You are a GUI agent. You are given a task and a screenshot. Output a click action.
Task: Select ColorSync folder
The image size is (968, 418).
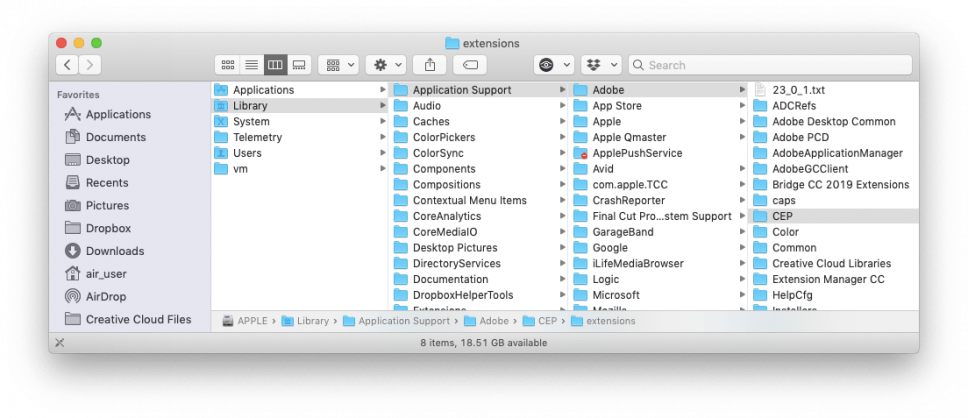479,153
